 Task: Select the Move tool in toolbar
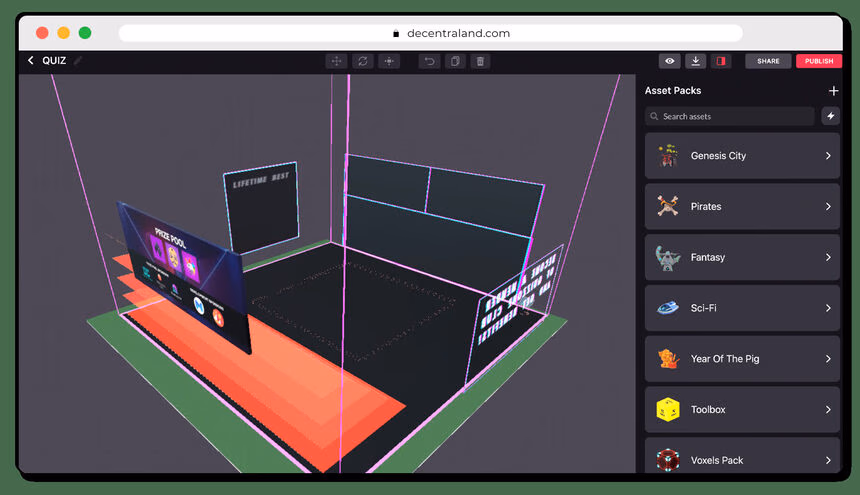click(336, 61)
